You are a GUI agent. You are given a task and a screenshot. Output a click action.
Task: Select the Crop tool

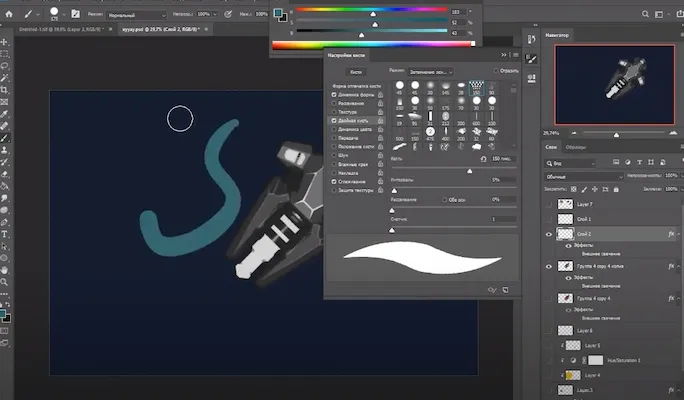click(x=5, y=89)
